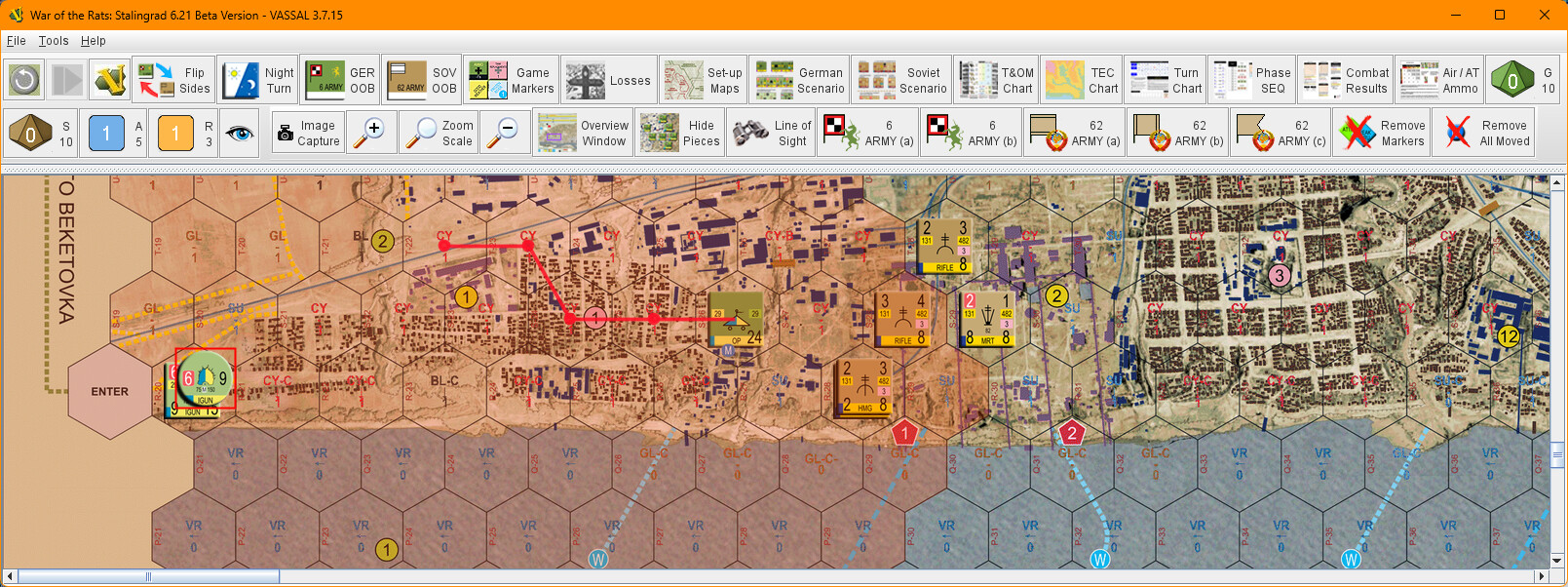The height and width of the screenshot is (587, 1568).
Task: Toggle the Overview Window
Action: tap(584, 133)
